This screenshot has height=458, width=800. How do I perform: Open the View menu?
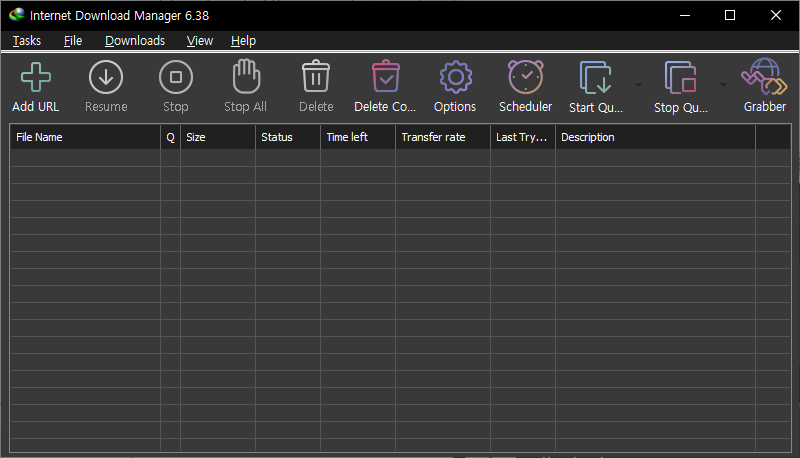point(199,41)
